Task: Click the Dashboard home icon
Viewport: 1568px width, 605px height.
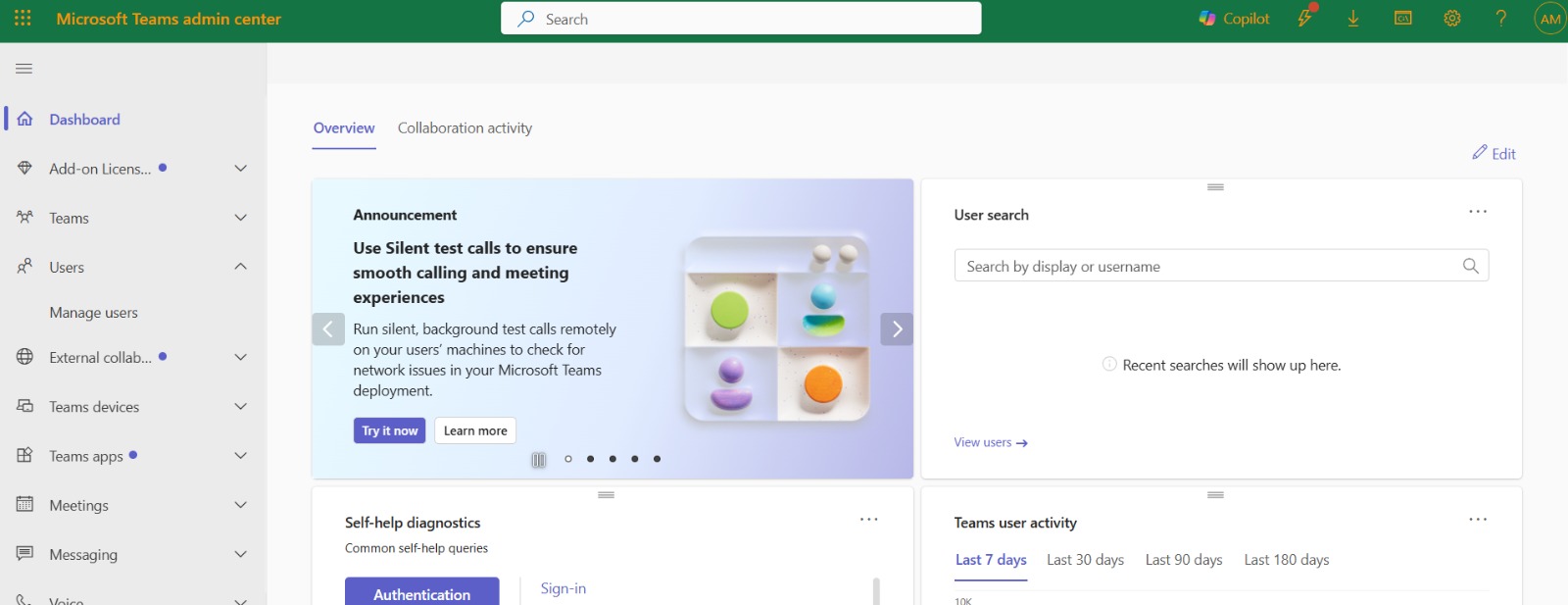Action: point(25,119)
